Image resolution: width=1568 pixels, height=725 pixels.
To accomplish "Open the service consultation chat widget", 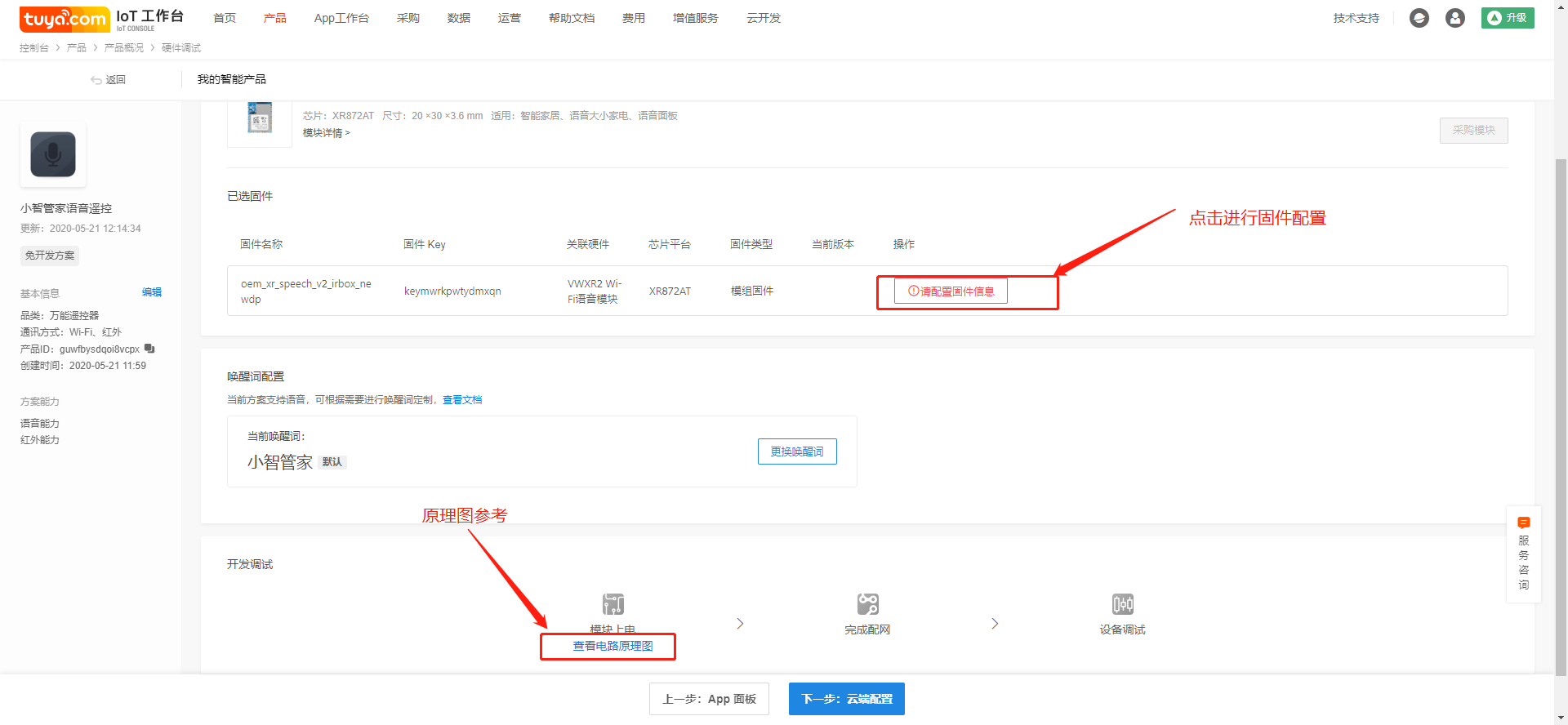I will coord(1523,554).
